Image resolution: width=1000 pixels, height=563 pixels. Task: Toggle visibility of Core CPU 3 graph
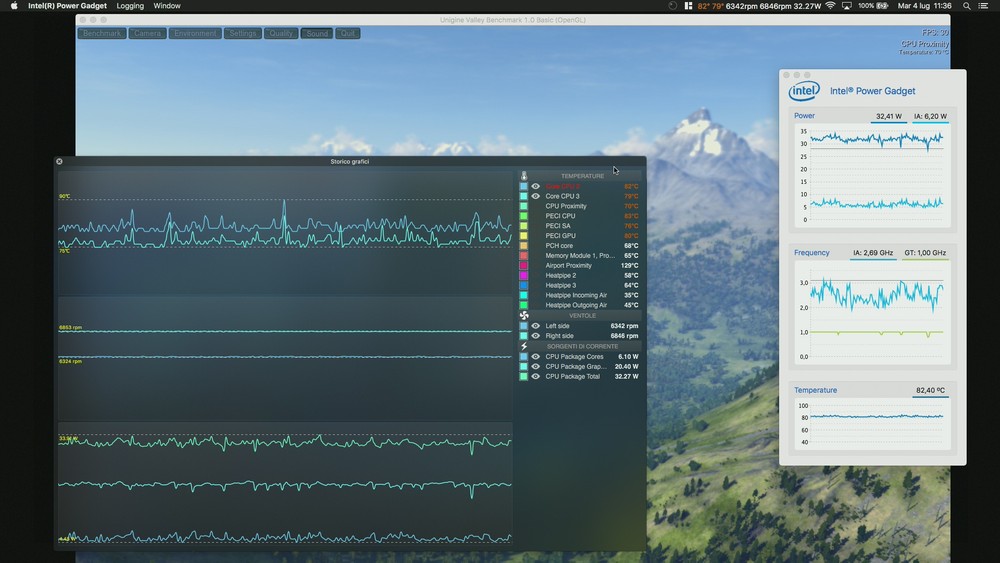536,196
